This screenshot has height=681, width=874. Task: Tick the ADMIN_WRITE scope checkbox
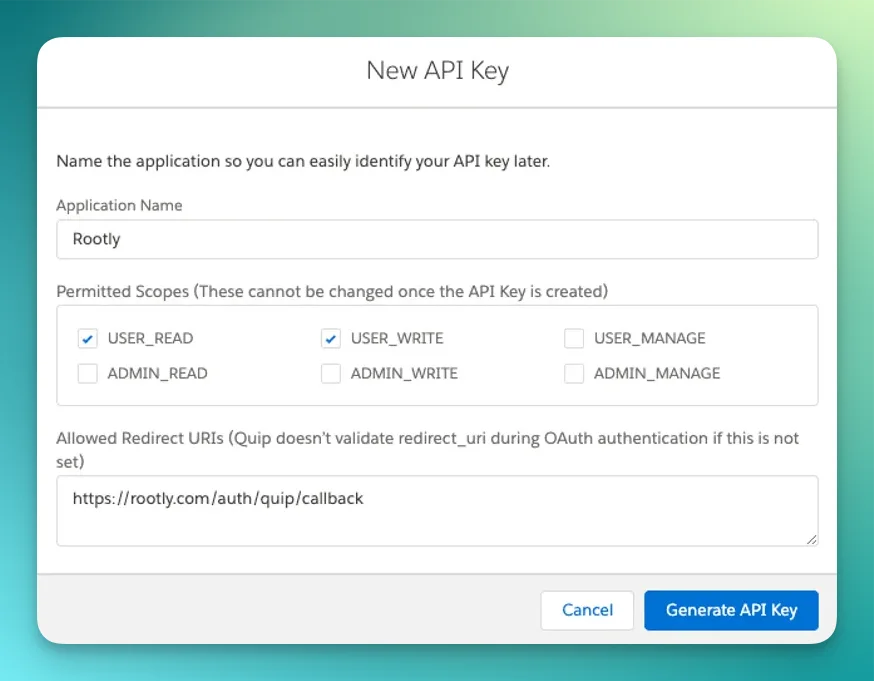(x=331, y=373)
